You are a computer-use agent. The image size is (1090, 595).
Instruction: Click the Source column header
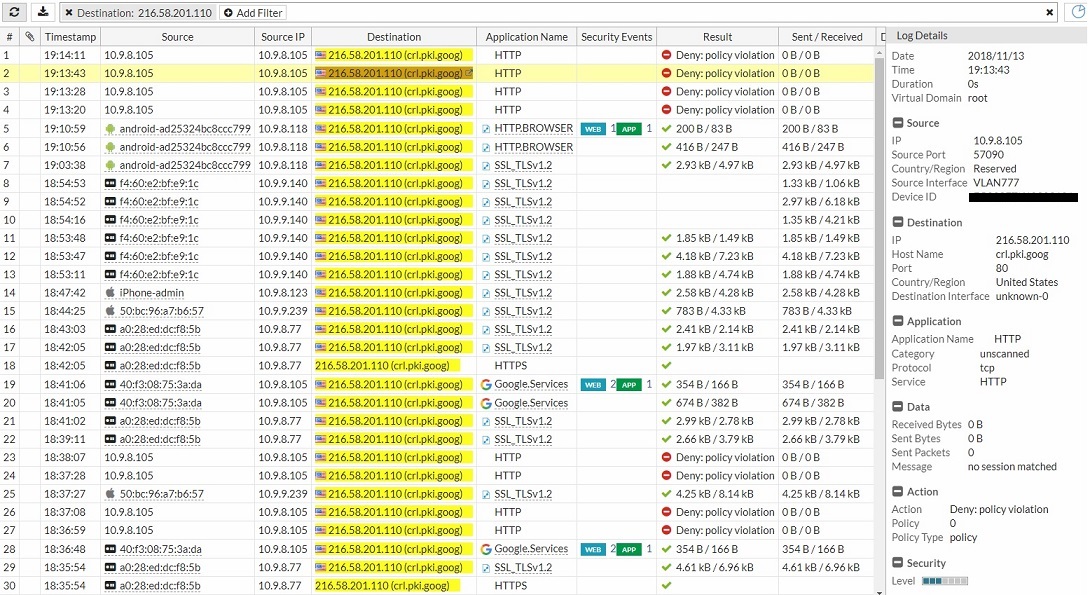[x=177, y=37]
